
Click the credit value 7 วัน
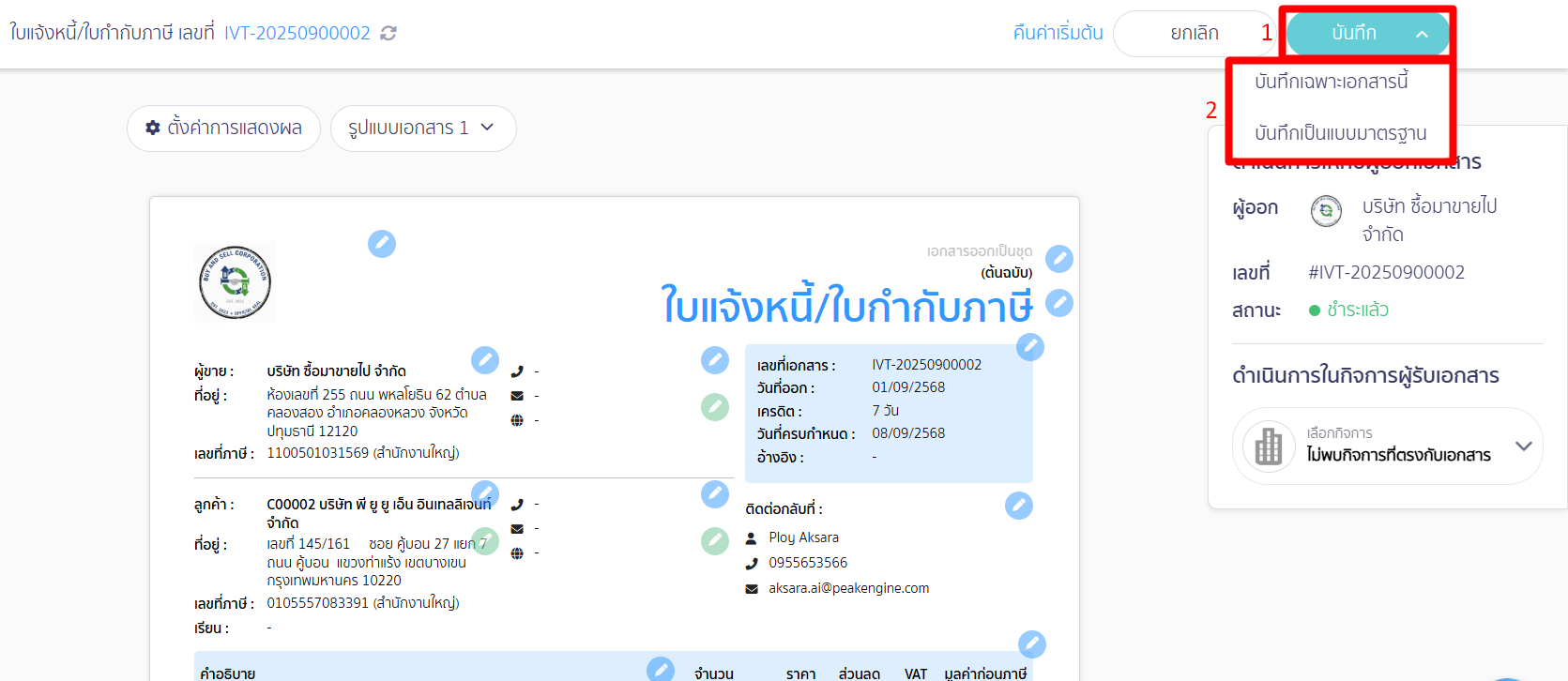pyautogui.click(x=886, y=411)
